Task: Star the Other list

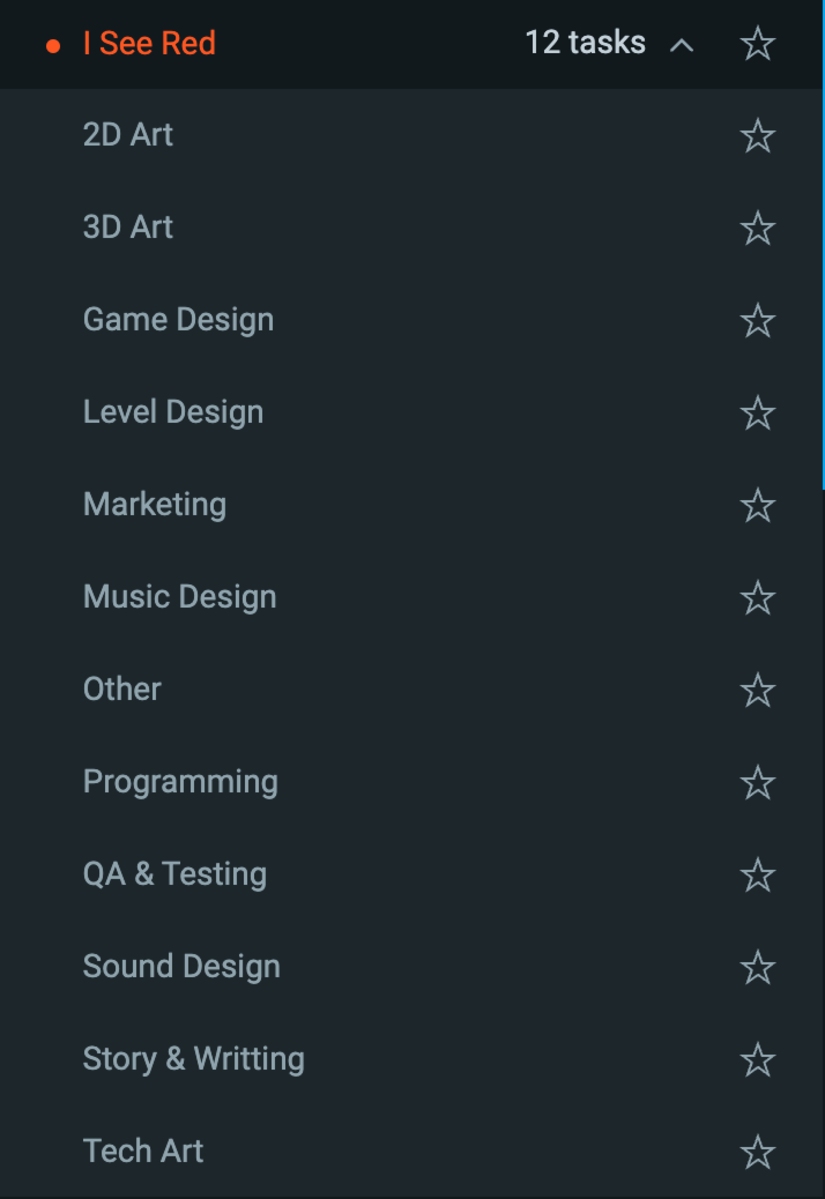Action: point(758,690)
